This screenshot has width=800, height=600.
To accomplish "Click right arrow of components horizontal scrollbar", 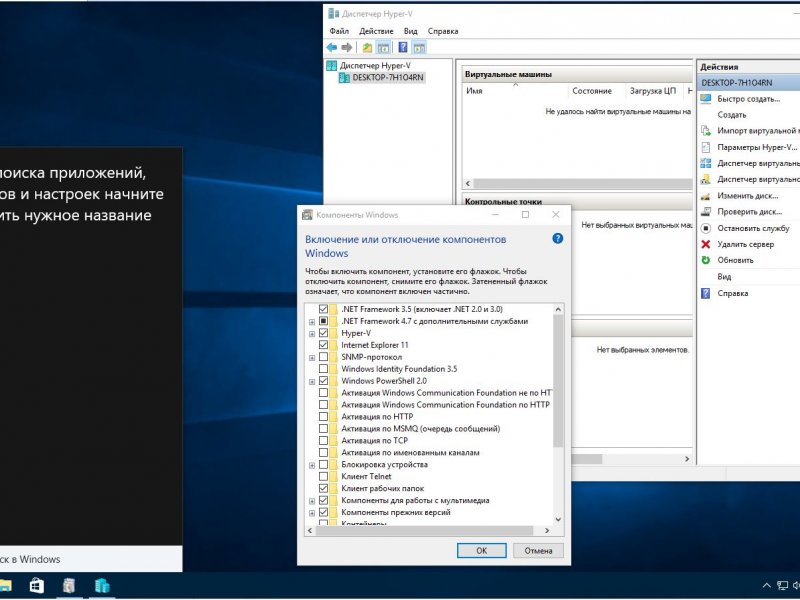I will [547, 531].
